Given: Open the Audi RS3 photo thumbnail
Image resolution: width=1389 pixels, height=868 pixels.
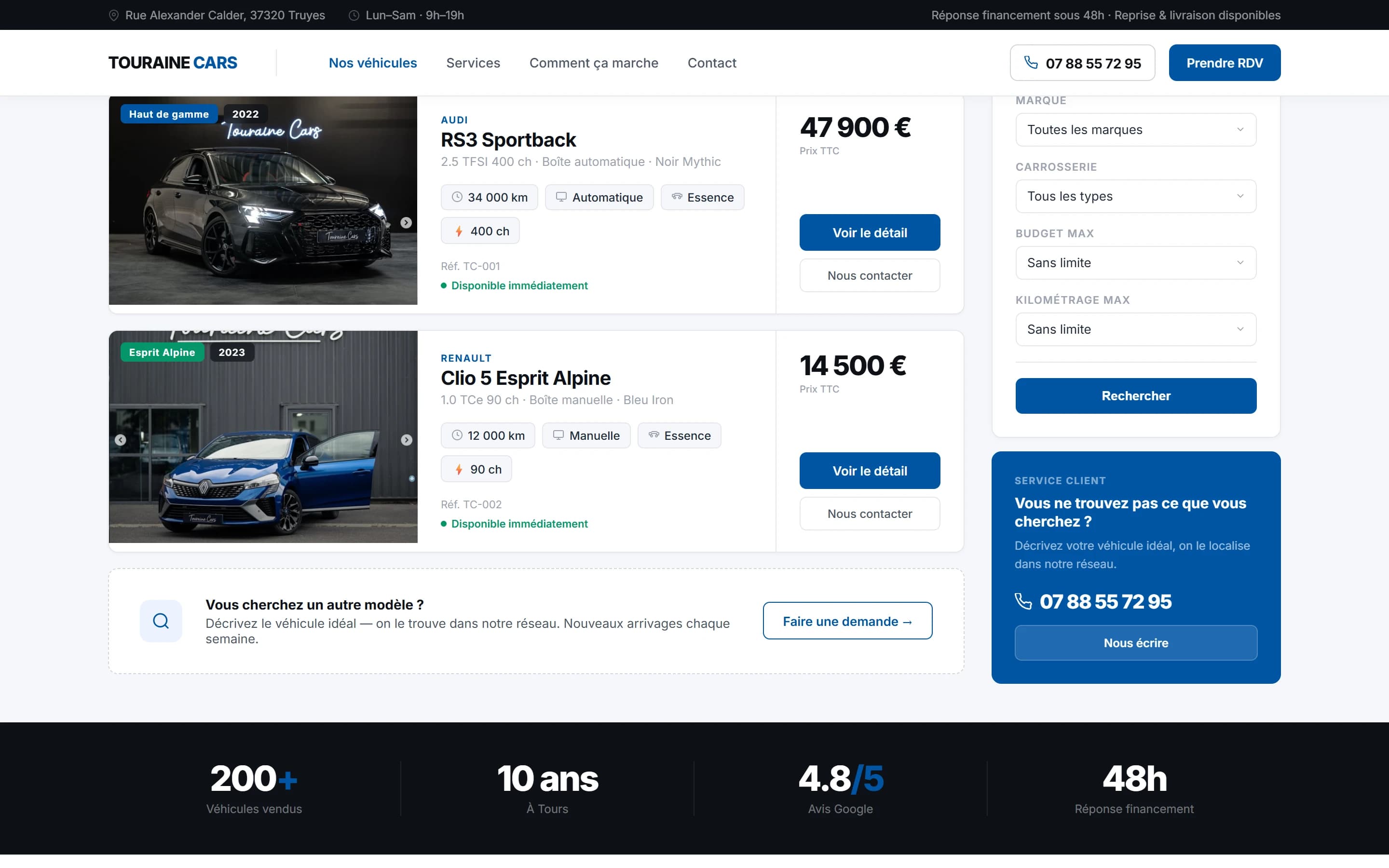Looking at the screenshot, I should coord(263,200).
